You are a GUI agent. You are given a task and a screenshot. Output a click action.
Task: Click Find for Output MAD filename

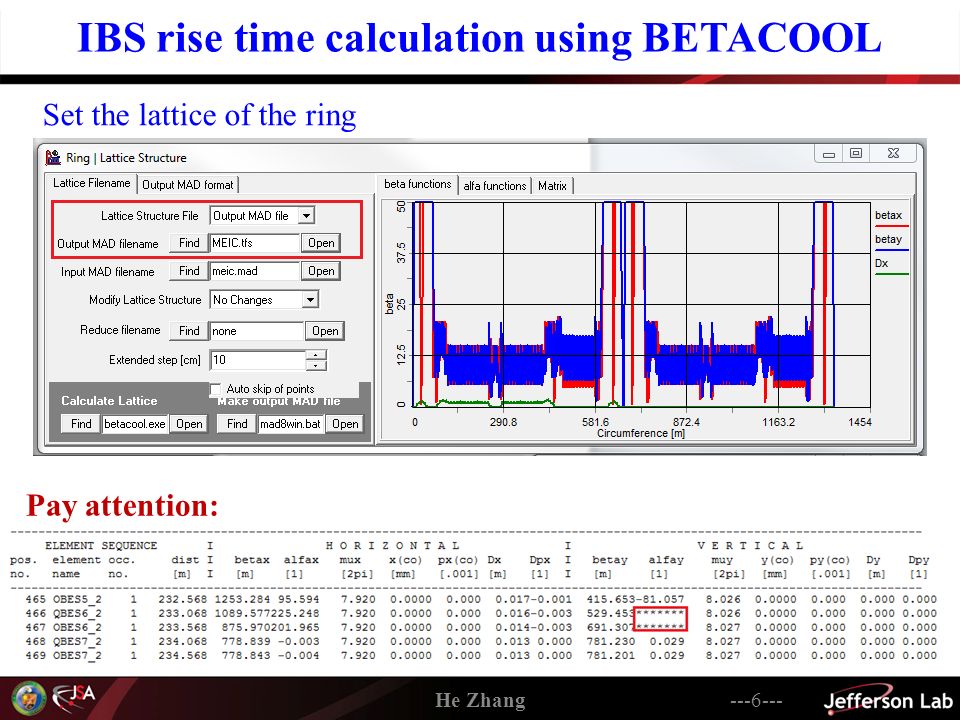[x=189, y=243]
